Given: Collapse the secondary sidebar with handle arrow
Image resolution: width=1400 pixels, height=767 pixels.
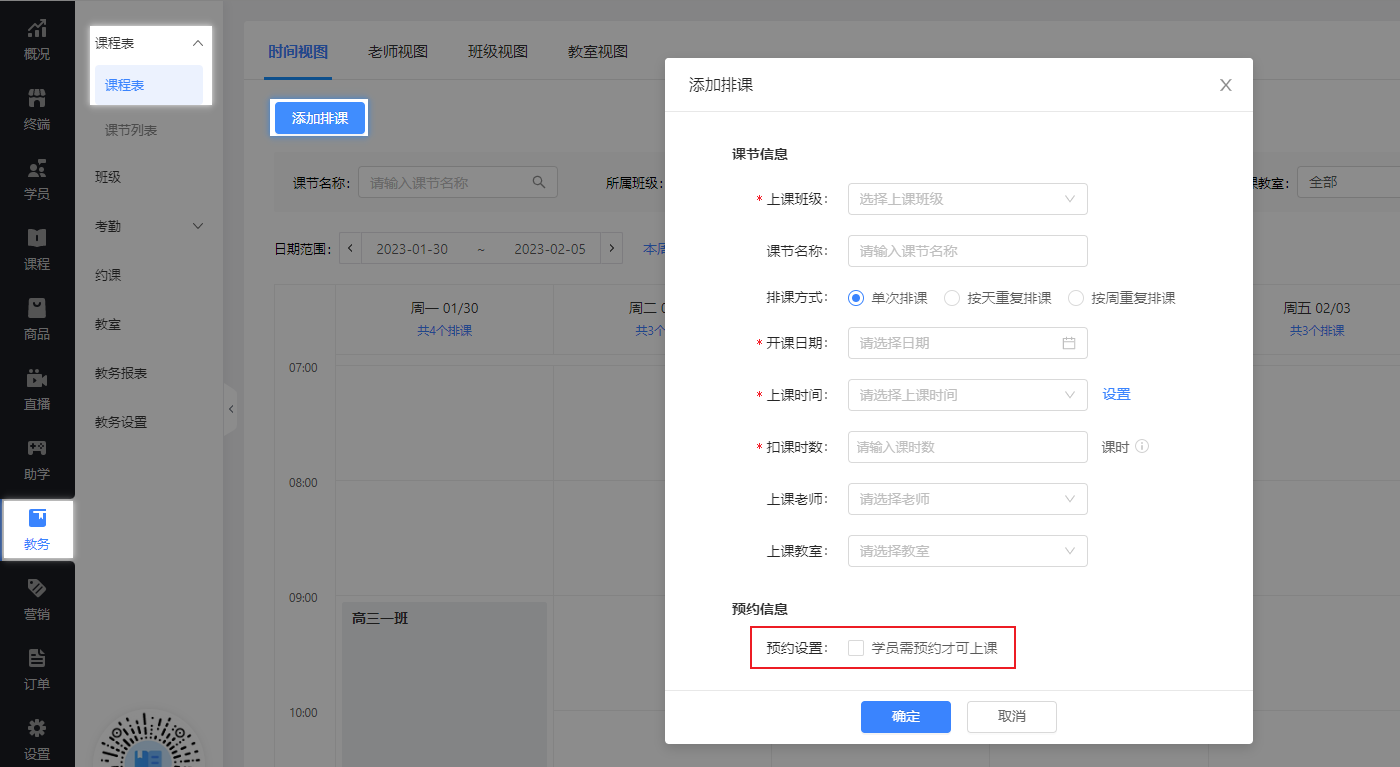Looking at the screenshot, I should click(230, 409).
